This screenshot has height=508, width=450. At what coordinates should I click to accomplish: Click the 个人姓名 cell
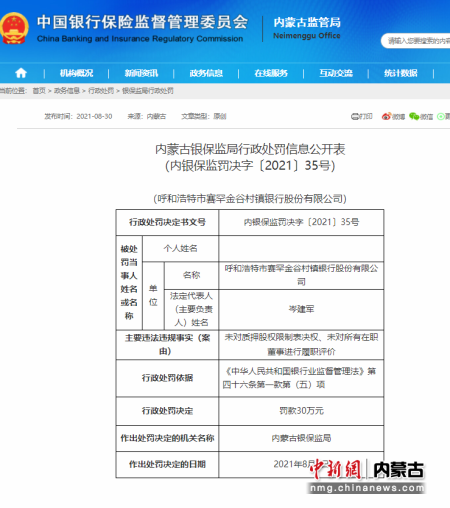coord(180,248)
